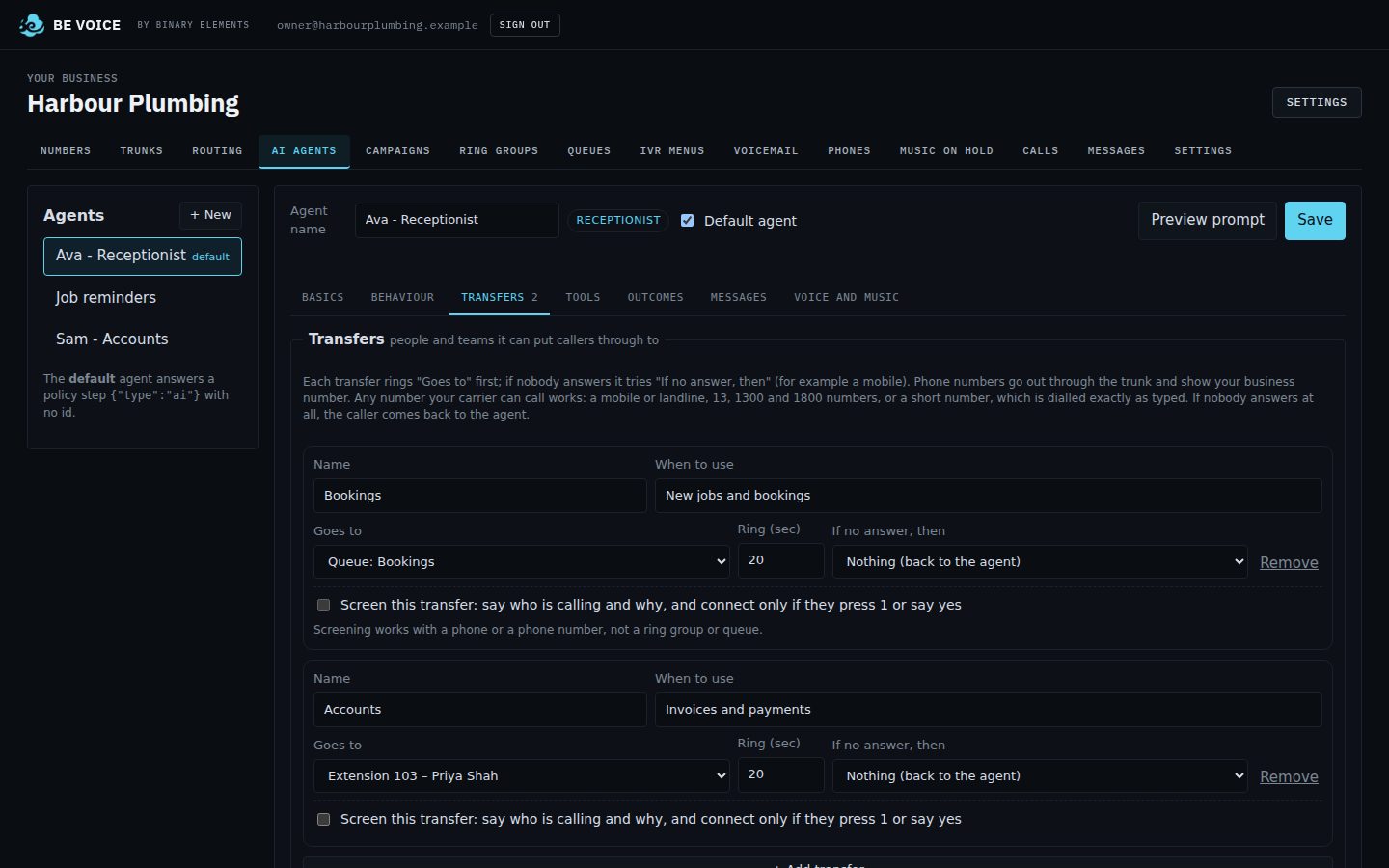Go to the Campaigns tab
Viewport: 1389px width, 868px height.
(x=397, y=151)
